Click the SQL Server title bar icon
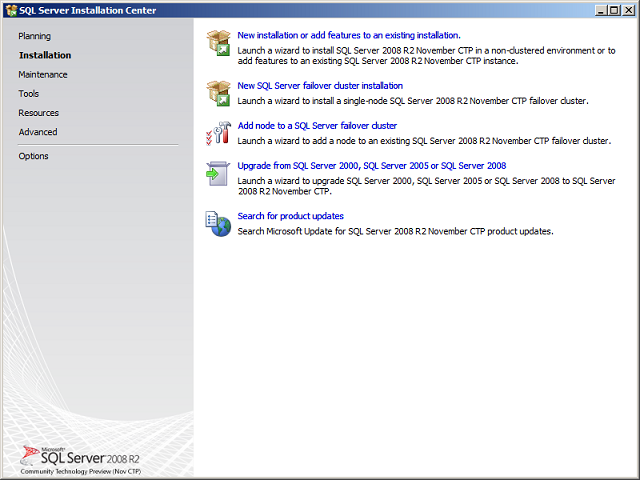The image size is (640, 480). coord(11,10)
